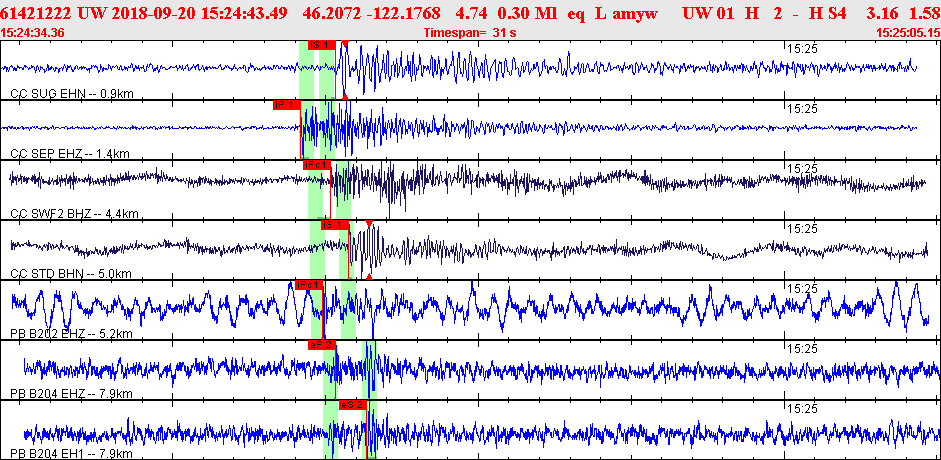Click the 15:25 time tick on the B204 EH1 row
This screenshot has height=460, width=941.
[x=802, y=409]
